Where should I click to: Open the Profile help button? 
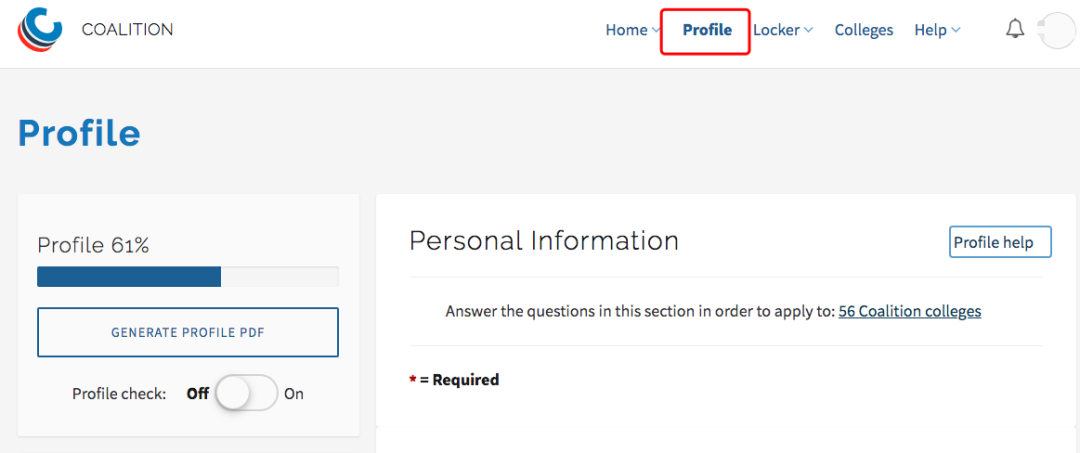(x=1000, y=242)
